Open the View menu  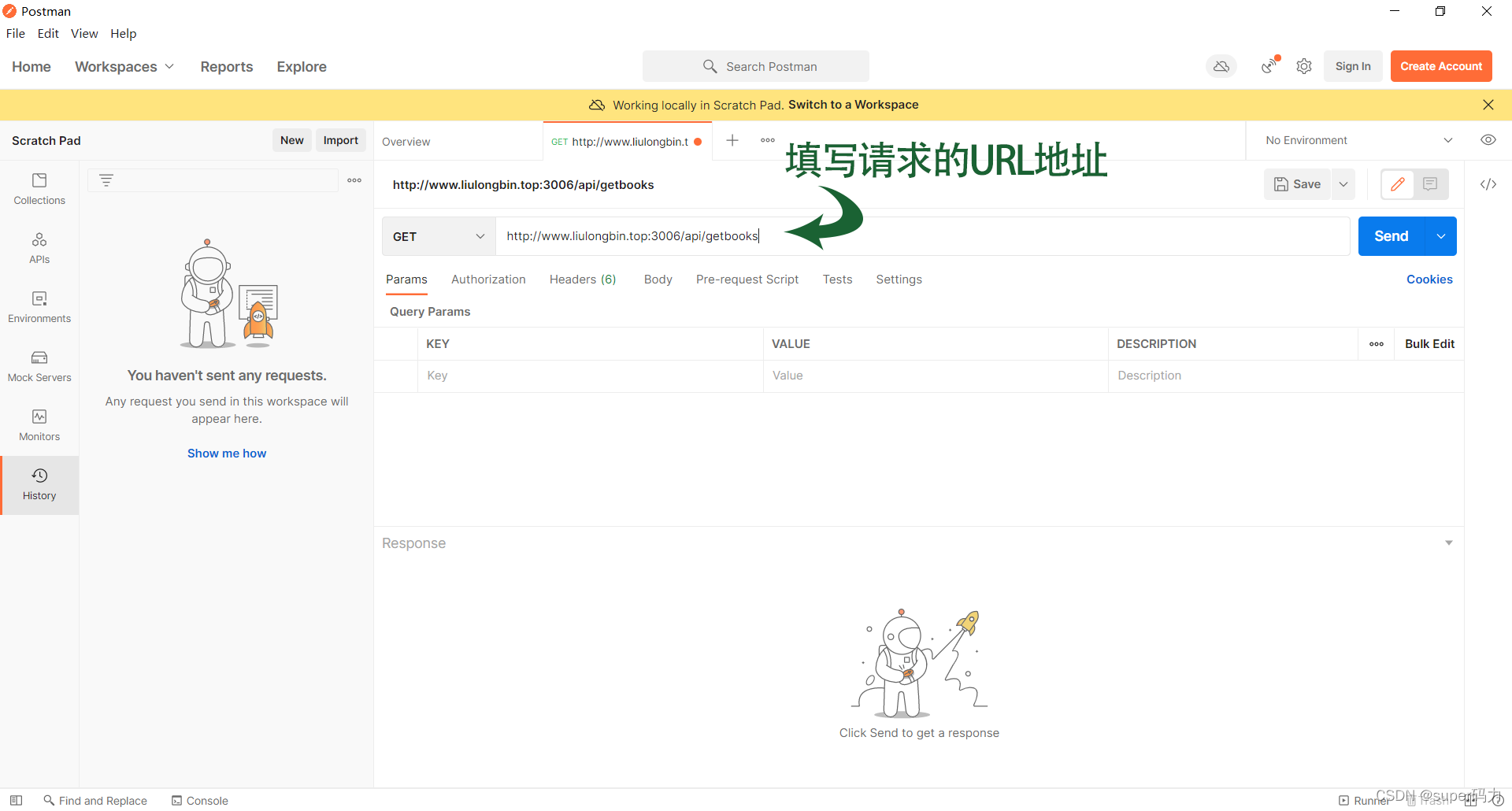click(84, 33)
